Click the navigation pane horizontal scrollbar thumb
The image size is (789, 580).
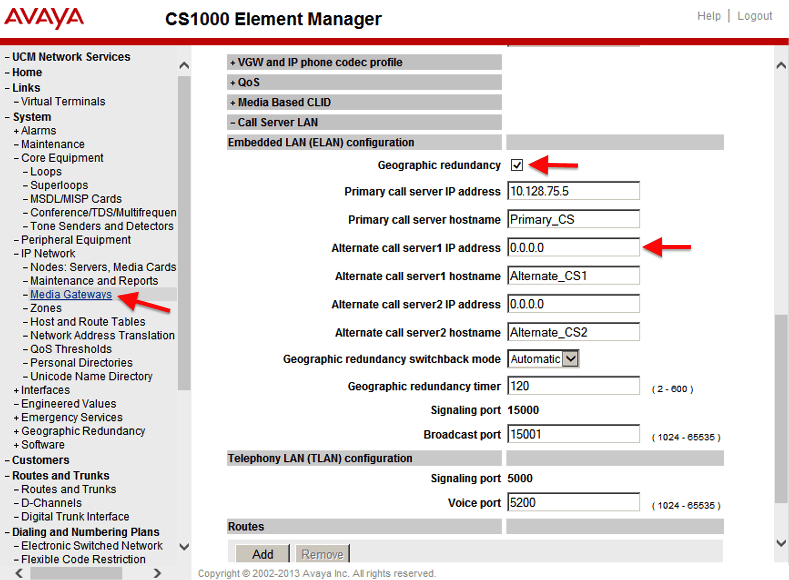click(76, 573)
